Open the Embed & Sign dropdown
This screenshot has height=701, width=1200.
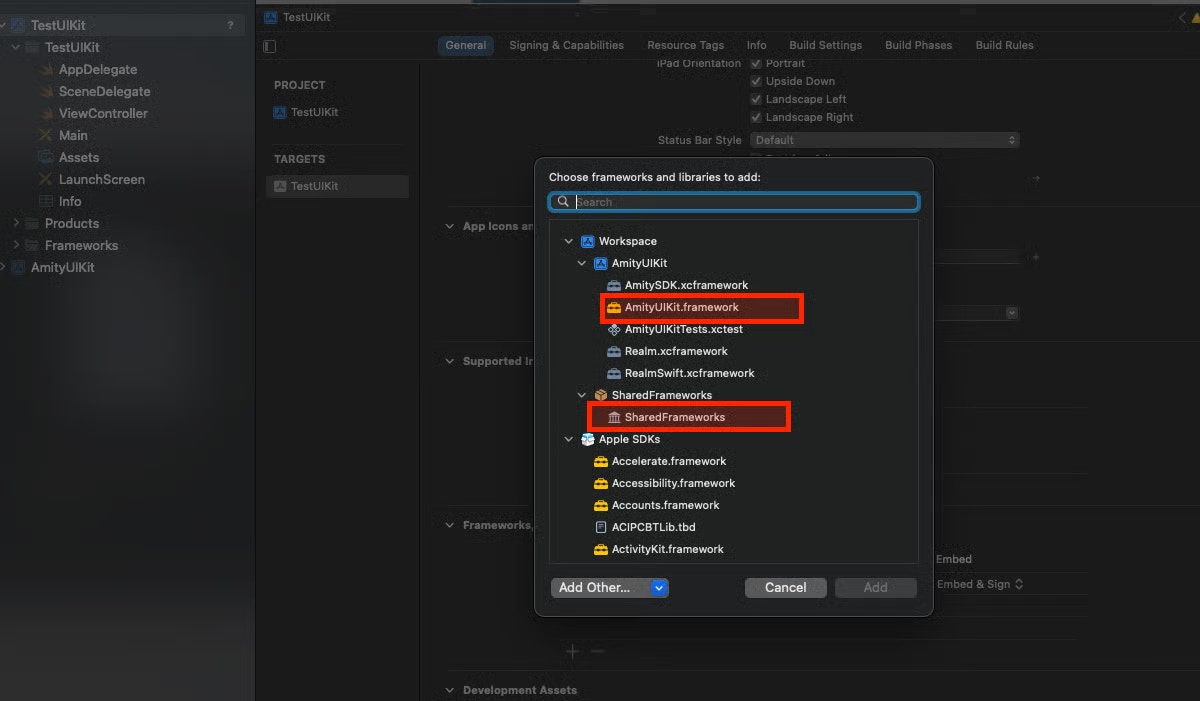tap(981, 584)
